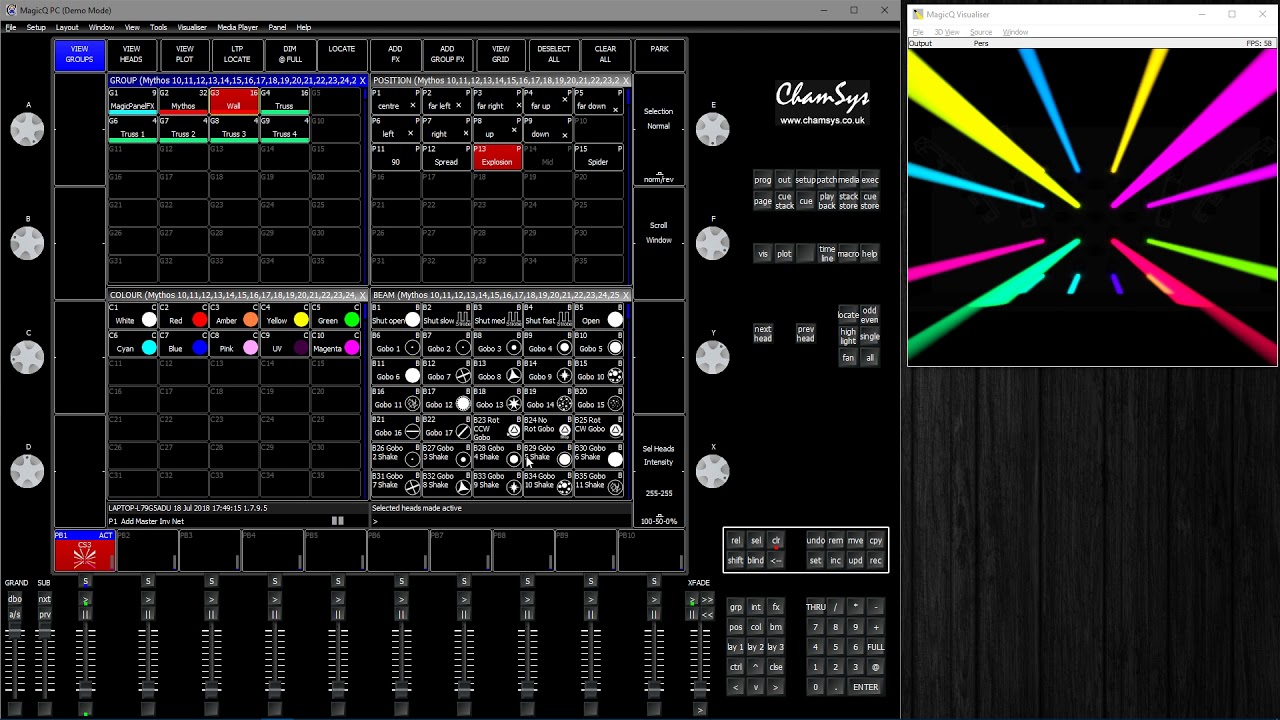Click rotary encoder X

point(713,470)
